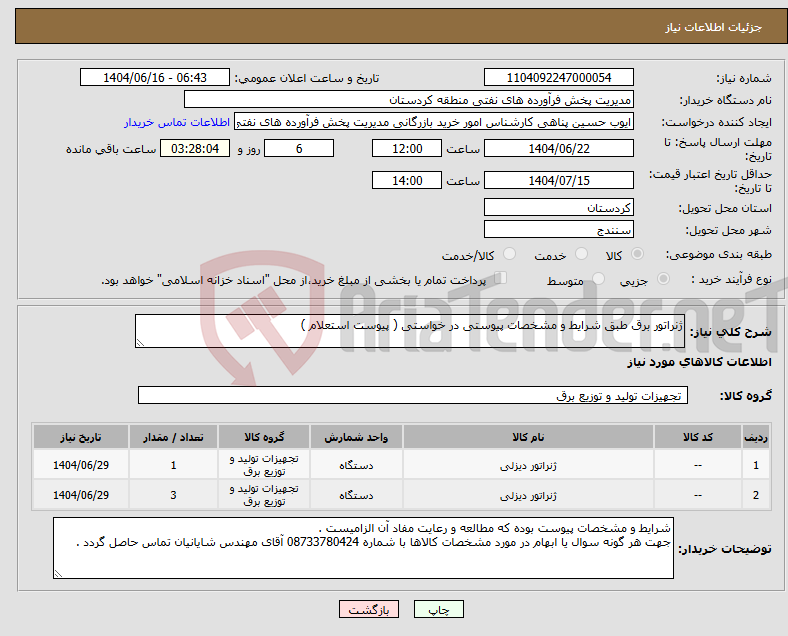Click quantity cell 3 in row 2
This screenshot has width=788, height=636.
pos(173,495)
